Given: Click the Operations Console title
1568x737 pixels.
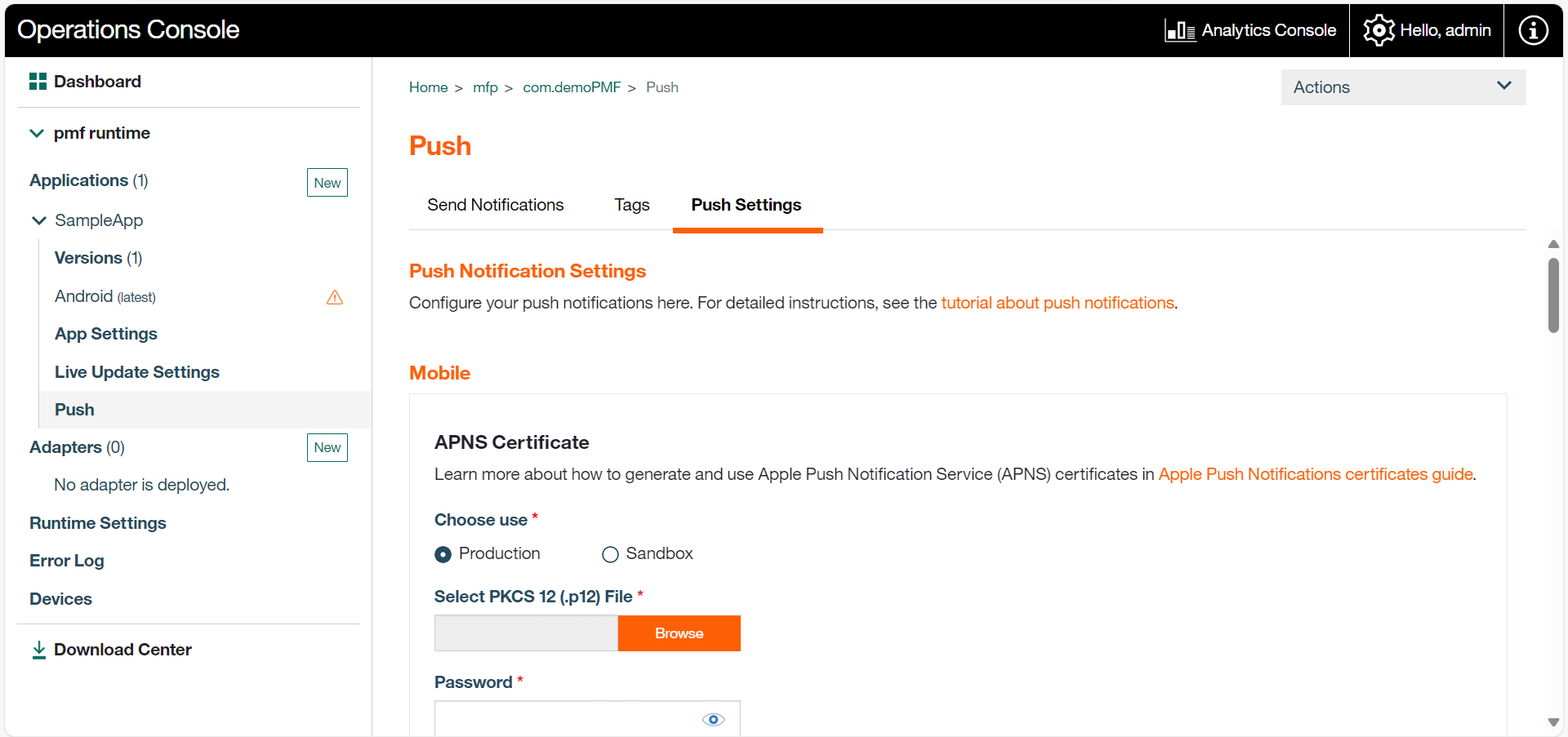Looking at the screenshot, I should 128,30.
